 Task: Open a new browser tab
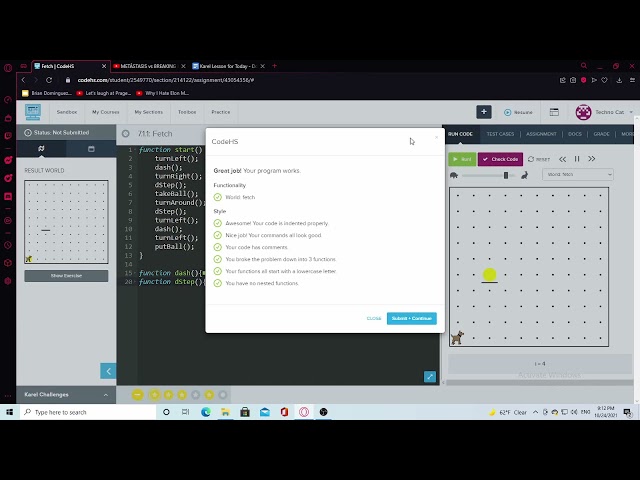(x=274, y=66)
